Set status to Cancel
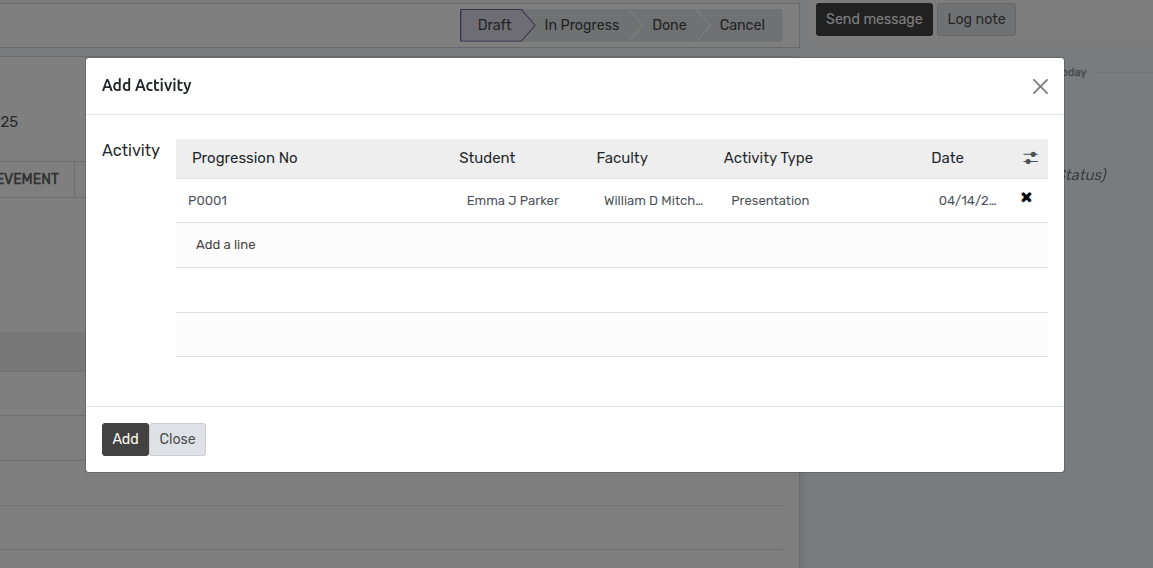Screen dimensions: 1153x568 [x=742, y=25]
